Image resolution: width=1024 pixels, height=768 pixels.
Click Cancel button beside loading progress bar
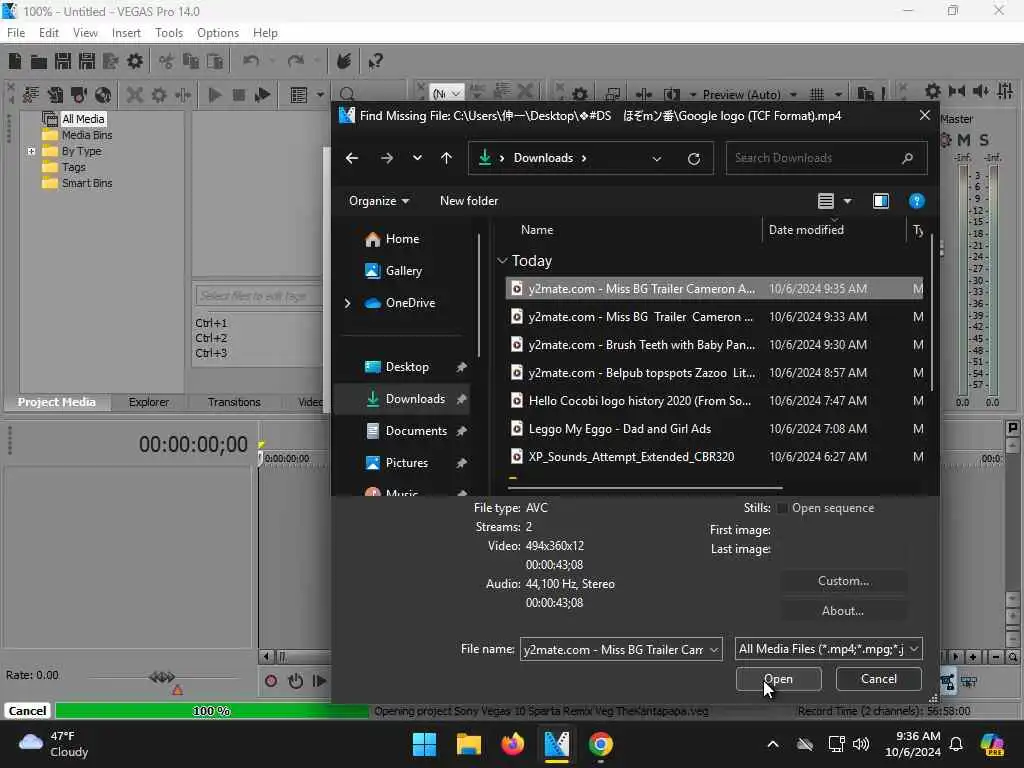(x=27, y=711)
